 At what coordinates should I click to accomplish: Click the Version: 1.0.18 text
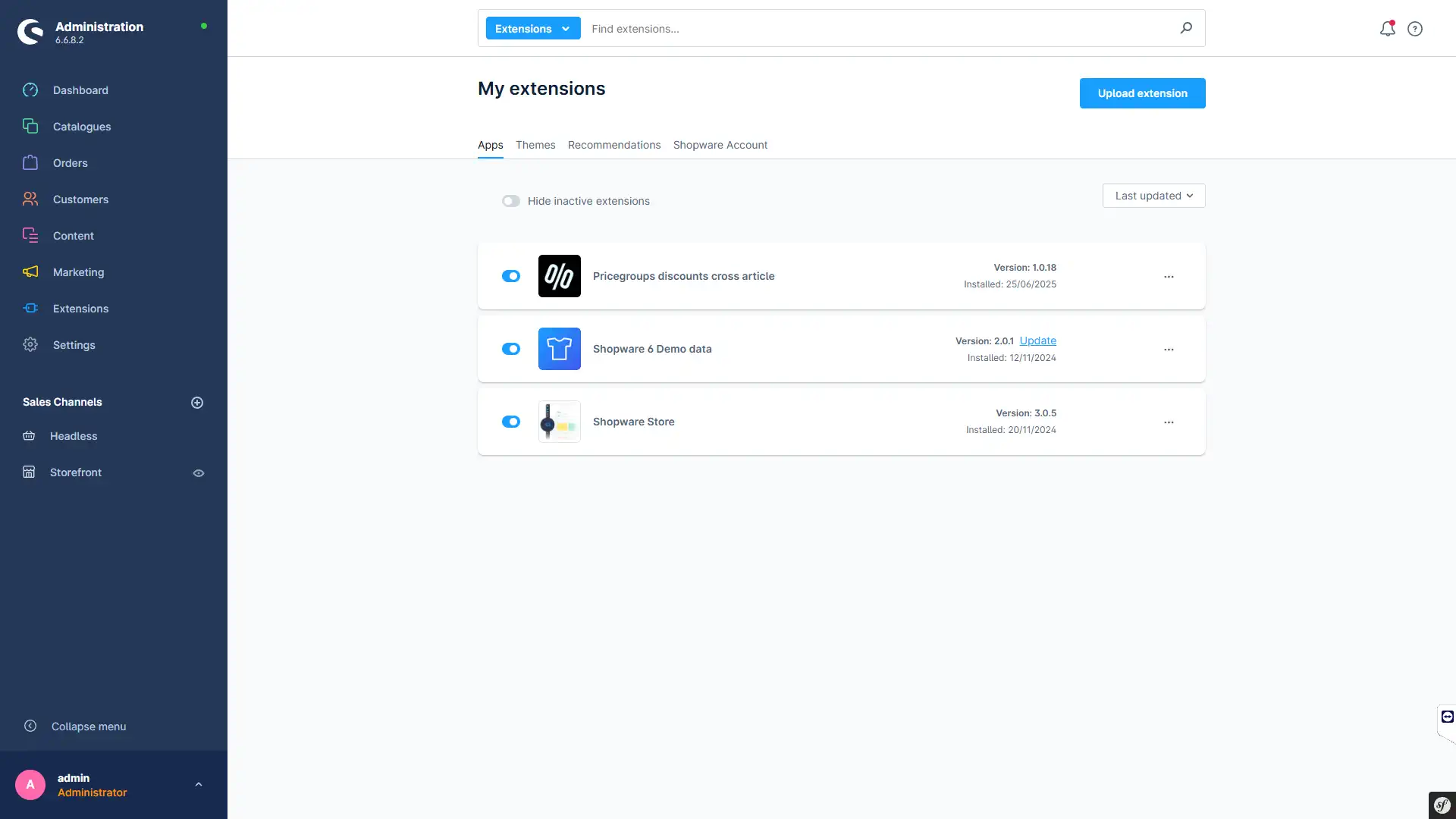[x=1025, y=268]
